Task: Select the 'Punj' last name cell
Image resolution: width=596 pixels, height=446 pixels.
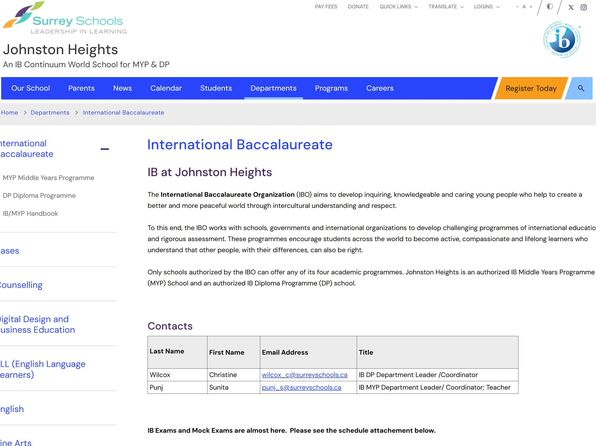Action: [x=178, y=387]
